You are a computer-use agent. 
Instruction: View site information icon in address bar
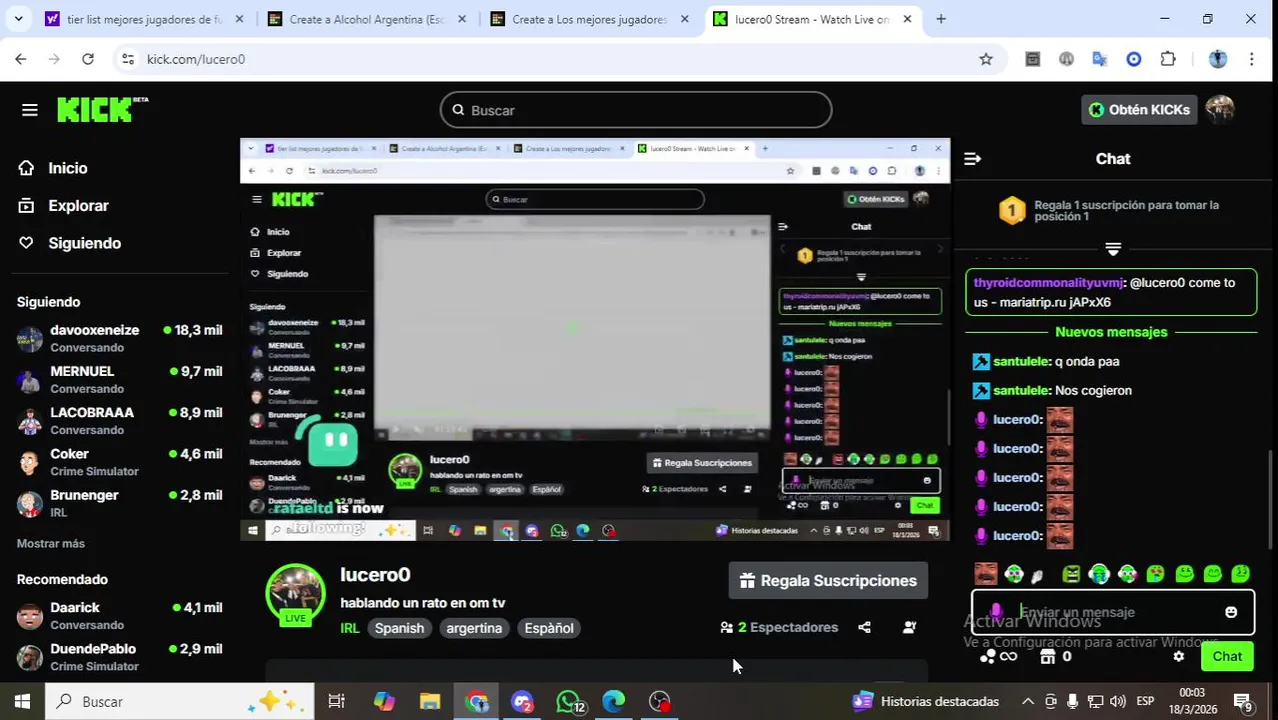(x=127, y=59)
